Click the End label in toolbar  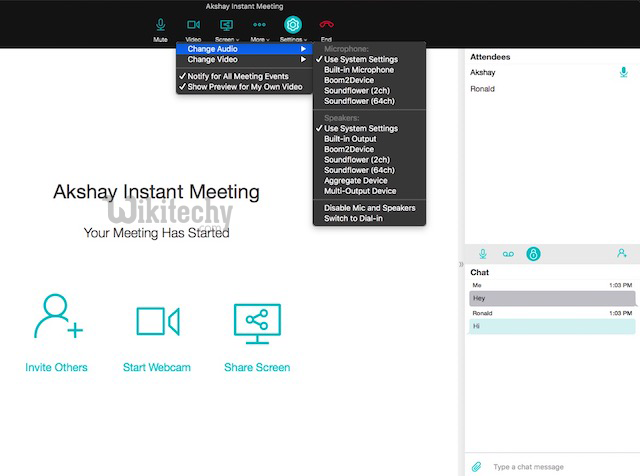[x=326, y=40]
